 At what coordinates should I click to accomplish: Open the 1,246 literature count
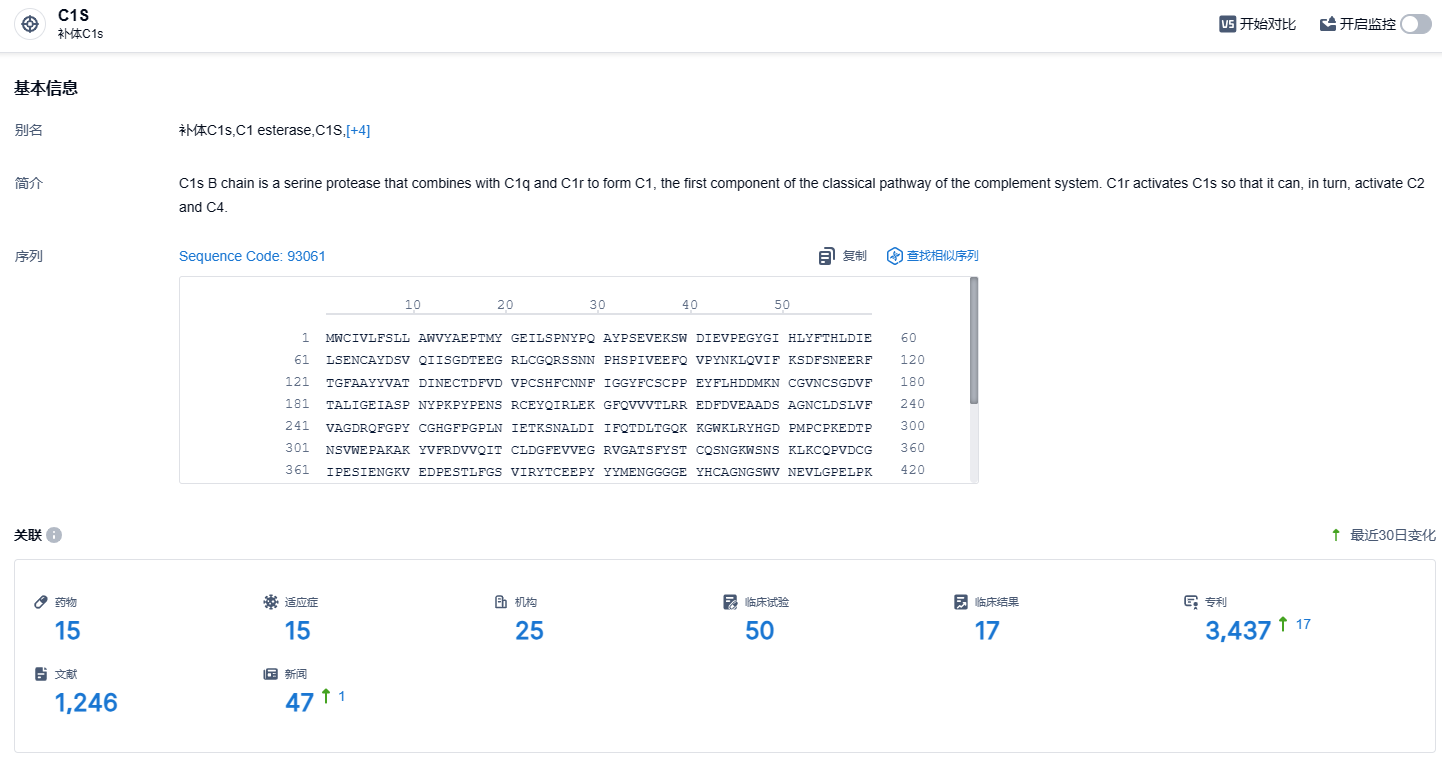[x=86, y=703]
